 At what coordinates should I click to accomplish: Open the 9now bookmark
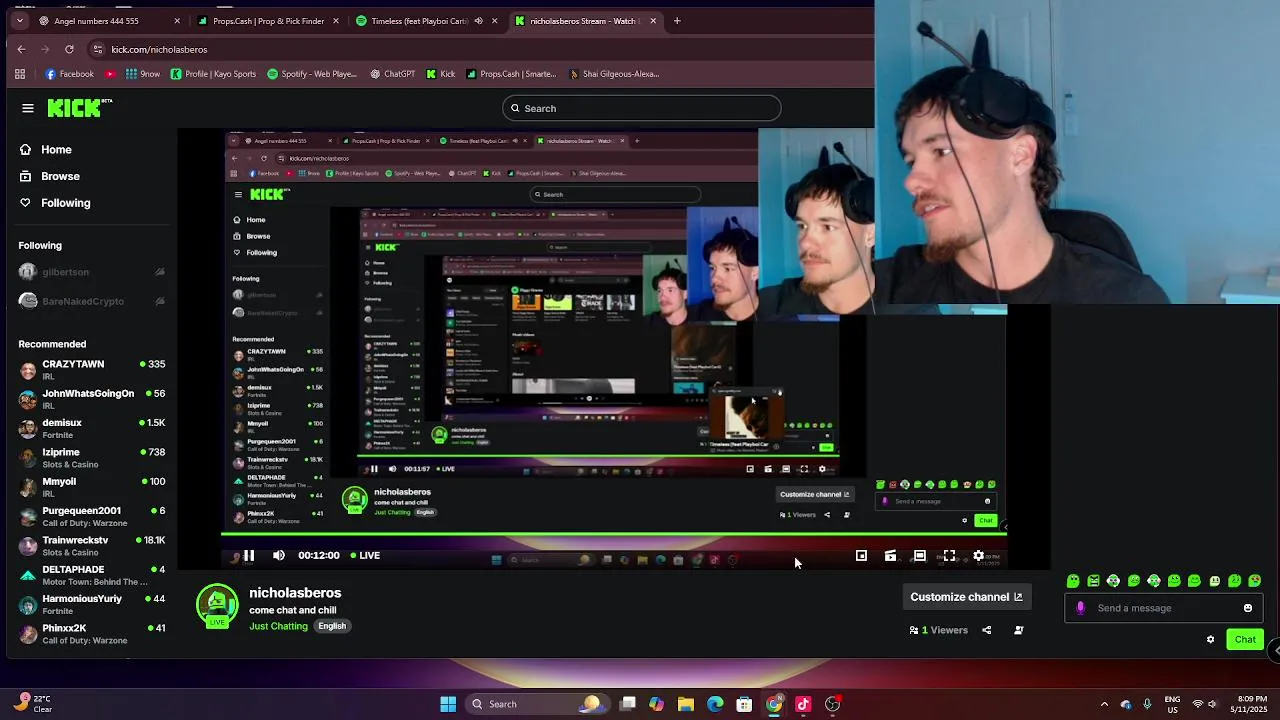click(142, 74)
